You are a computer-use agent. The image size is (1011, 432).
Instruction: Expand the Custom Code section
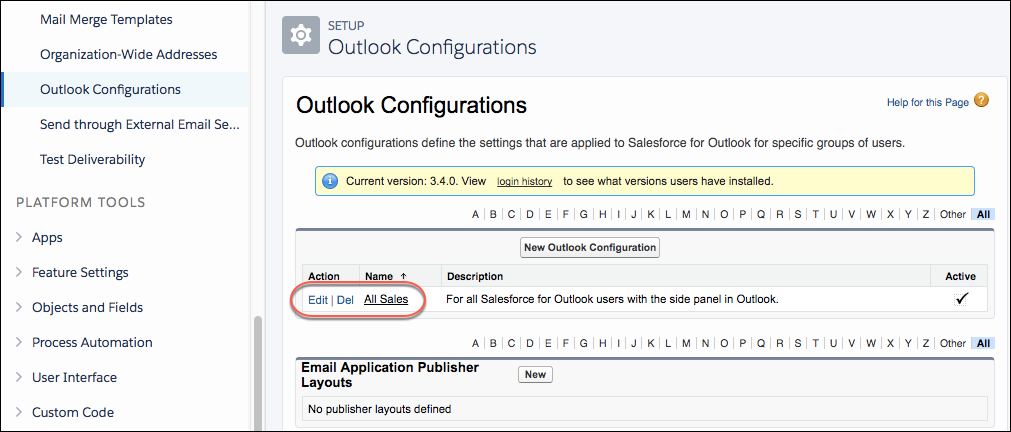19,412
